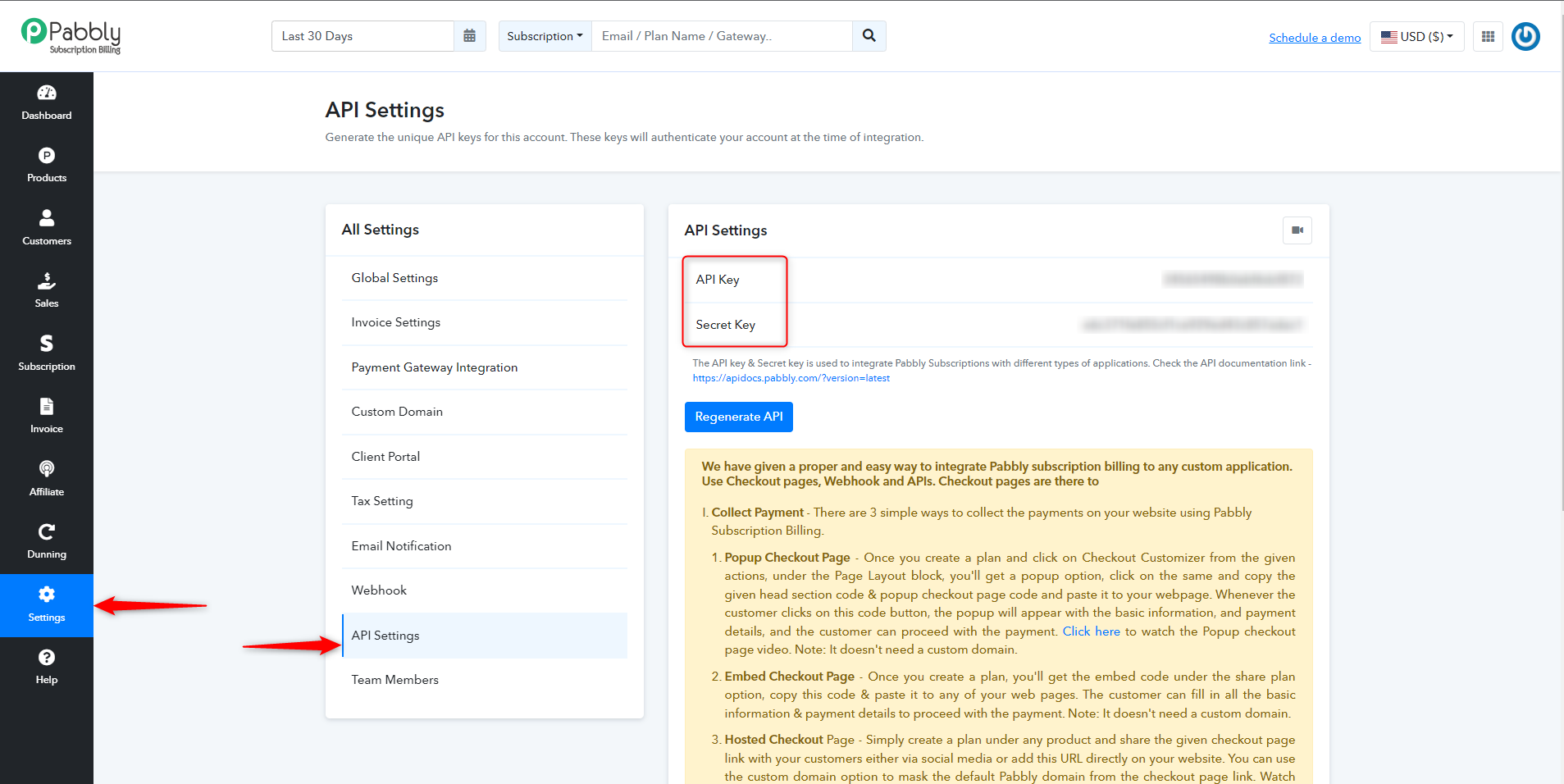Open the Dashboard sidebar icon
The width and height of the screenshot is (1564, 784).
coord(47,93)
